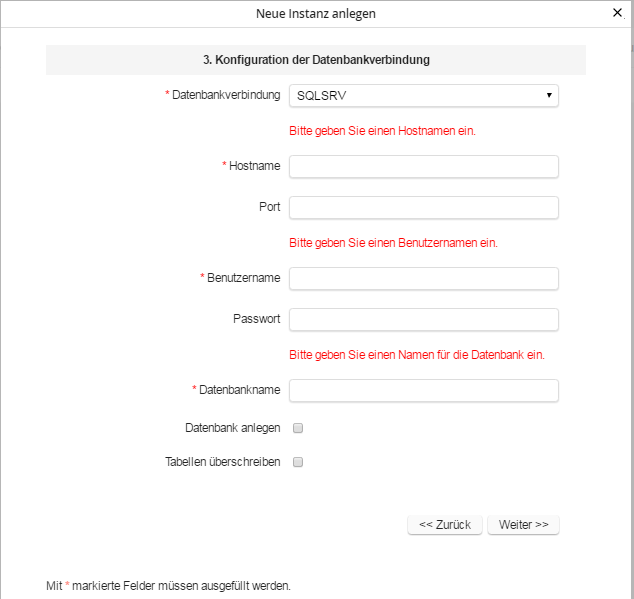
Task: Focus the Port text box
Action: click(423, 207)
